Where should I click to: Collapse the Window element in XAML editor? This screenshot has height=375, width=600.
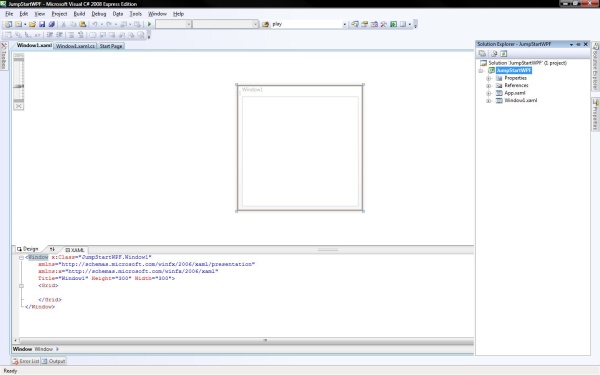pyautogui.click(x=21, y=258)
